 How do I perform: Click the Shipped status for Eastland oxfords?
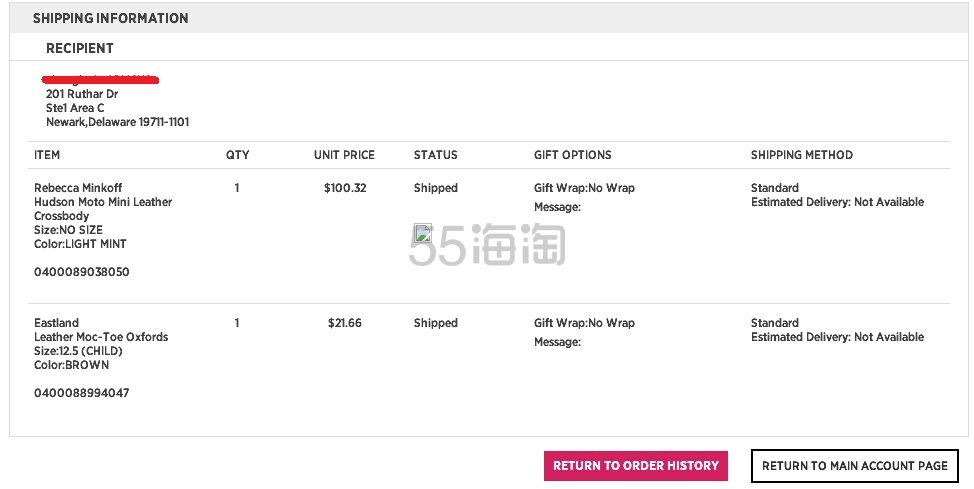click(x=435, y=323)
